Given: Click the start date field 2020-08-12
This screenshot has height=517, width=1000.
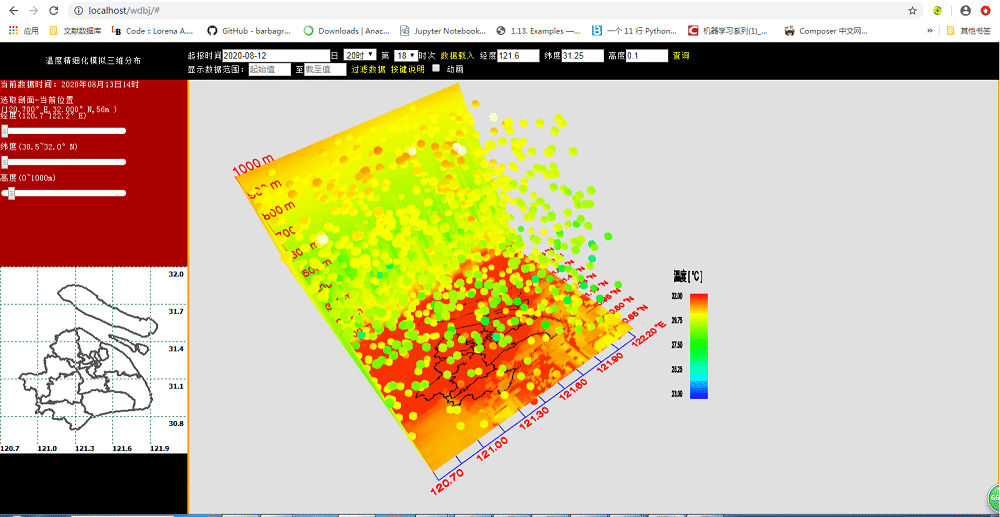Looking at the screenshot, I should pos(275,56).
